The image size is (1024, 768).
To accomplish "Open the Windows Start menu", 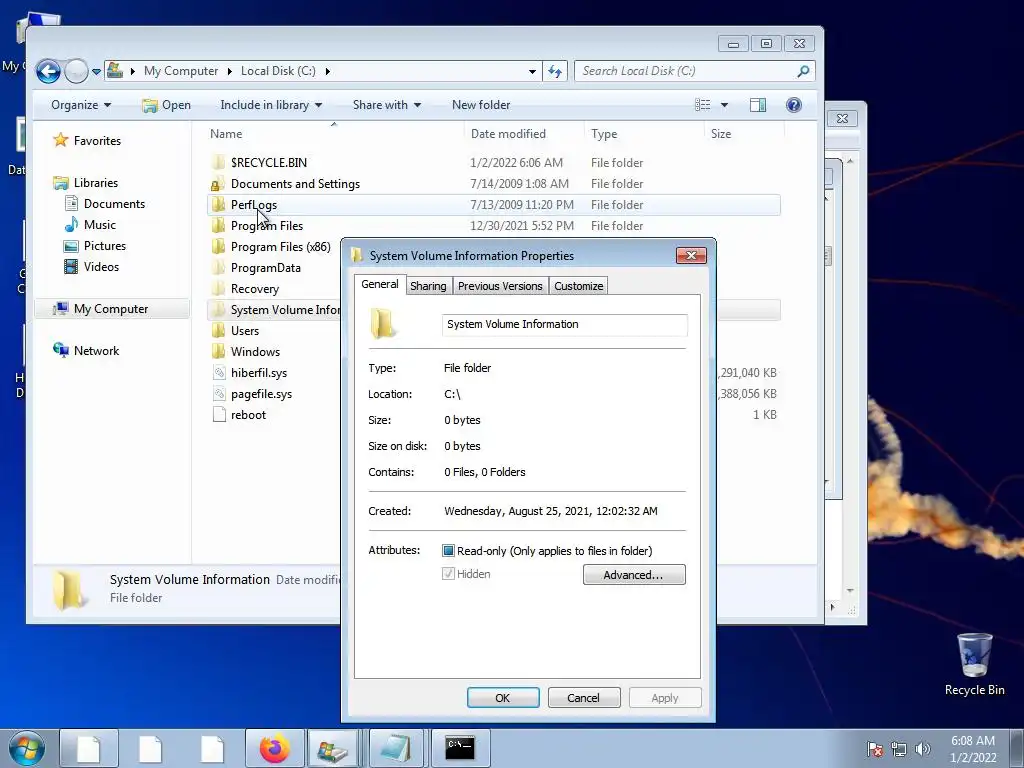I will (27, 748).
